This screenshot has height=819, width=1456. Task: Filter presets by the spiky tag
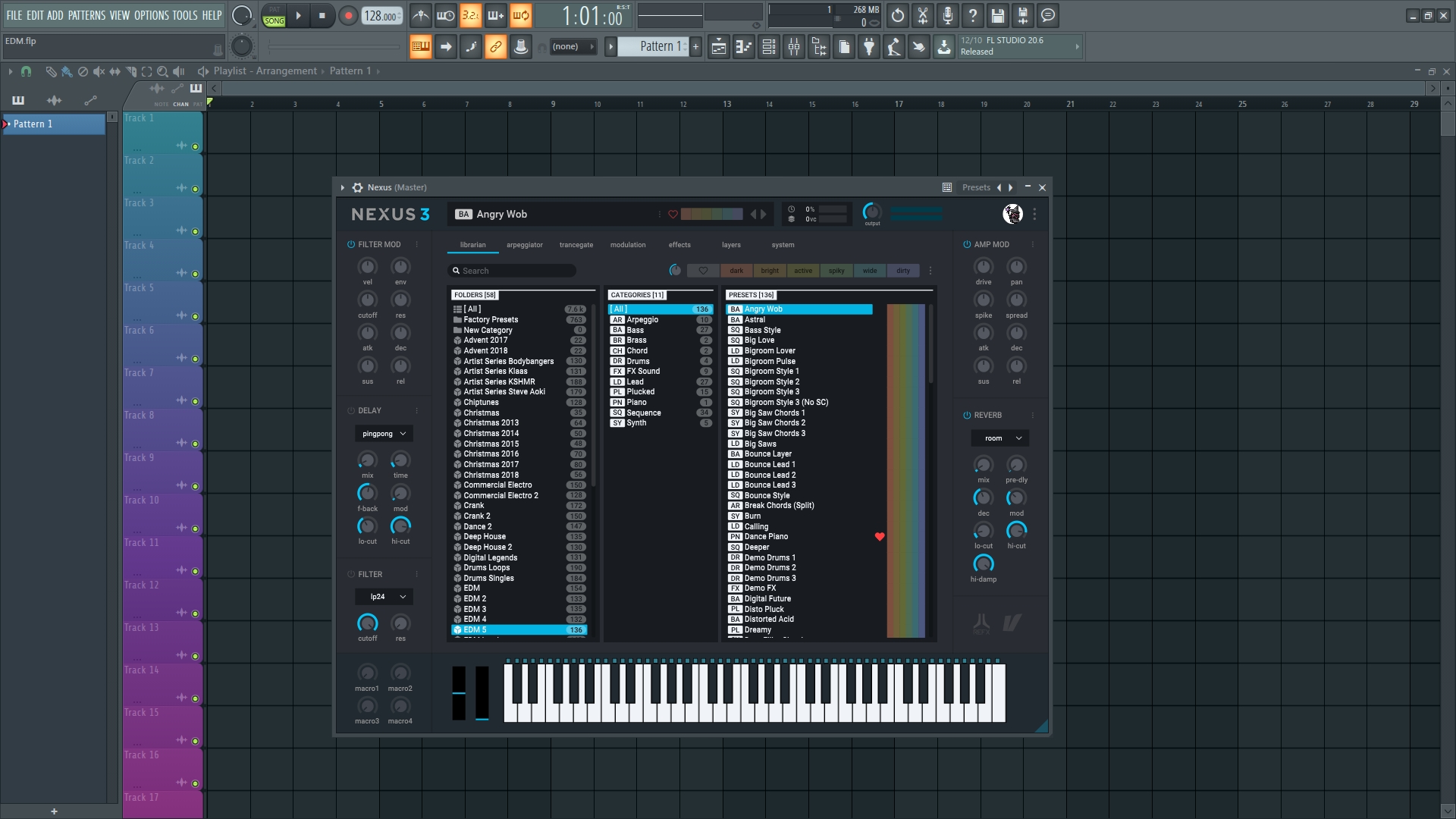[836, 271]
